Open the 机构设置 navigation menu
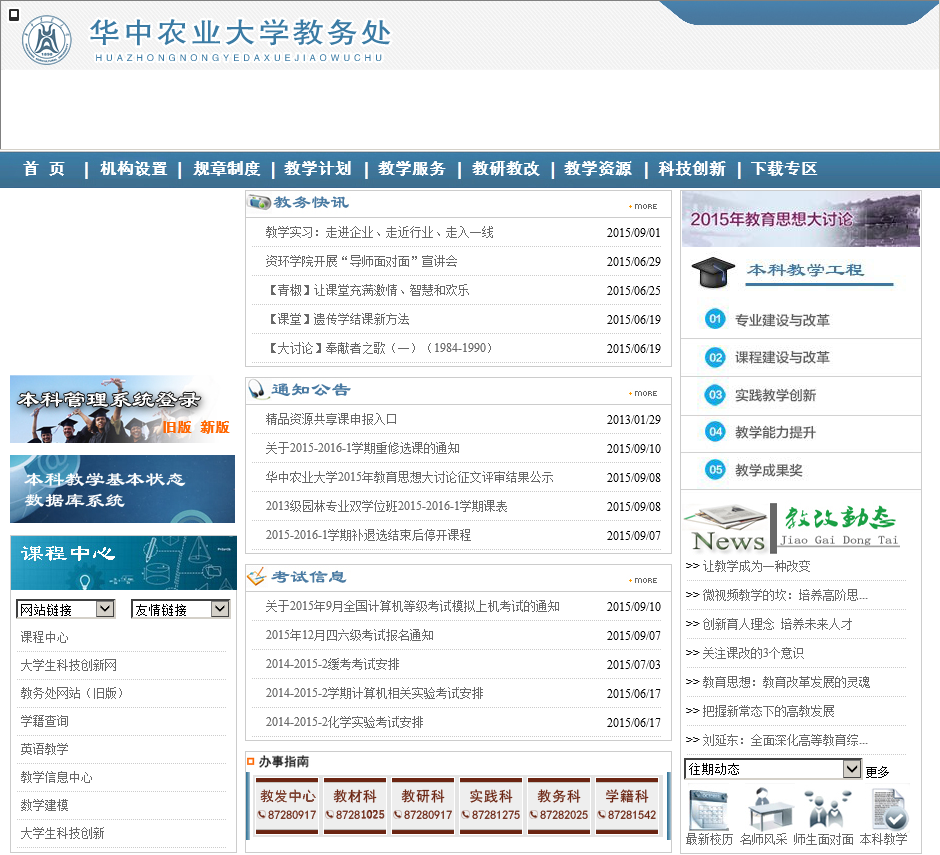The height and width of the screenshot is (855, 940). click(134, 169)
